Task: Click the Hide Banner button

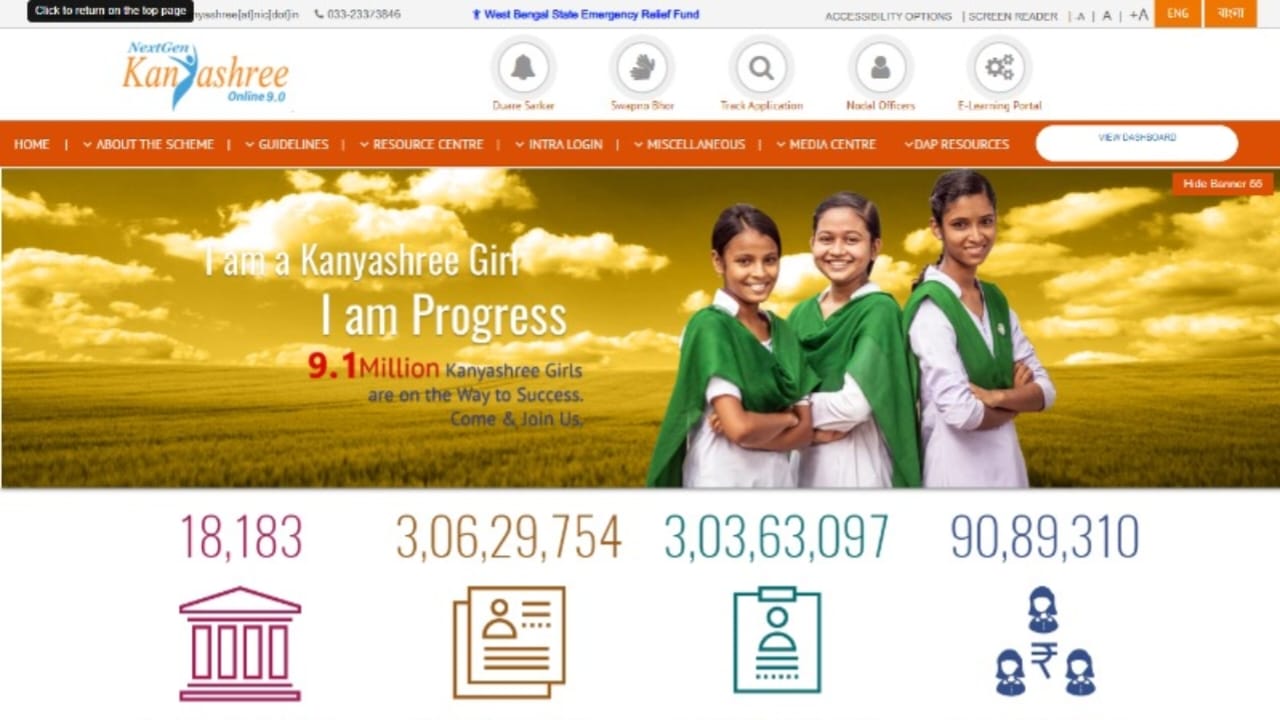Action: coord(1222,184)
